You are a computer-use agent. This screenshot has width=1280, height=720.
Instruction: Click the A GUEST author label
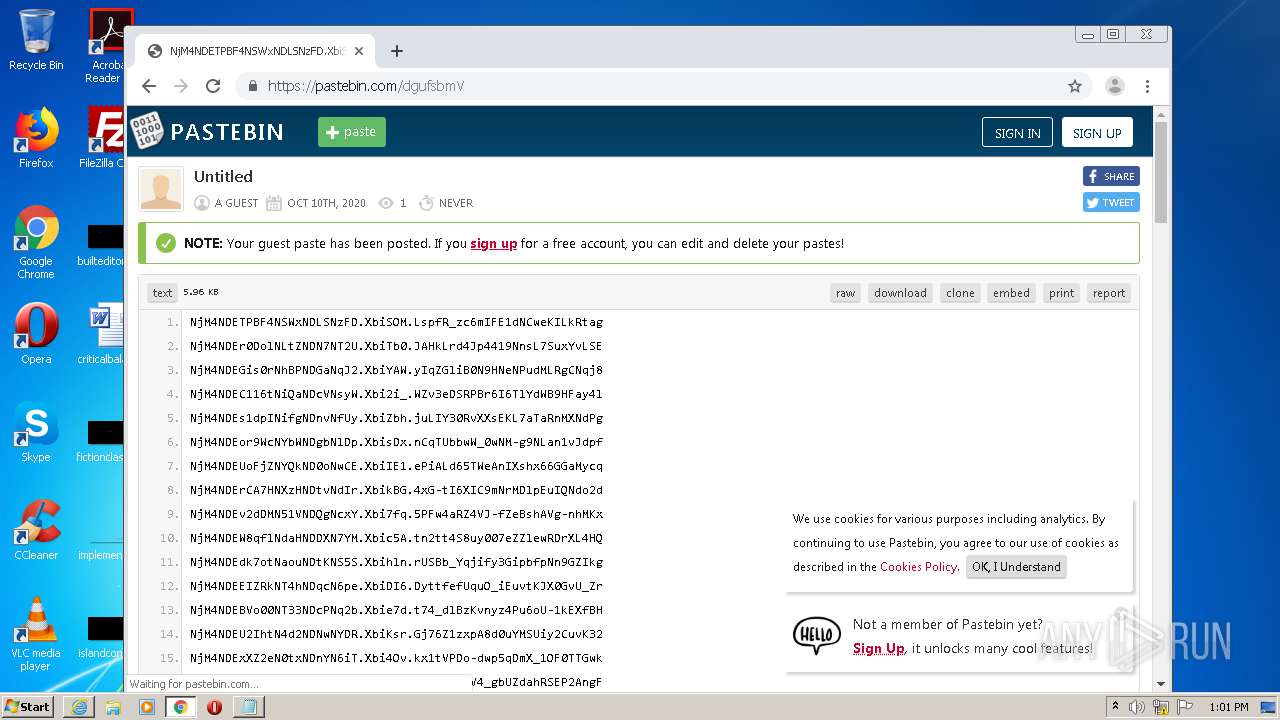click(x=236, y=203)
